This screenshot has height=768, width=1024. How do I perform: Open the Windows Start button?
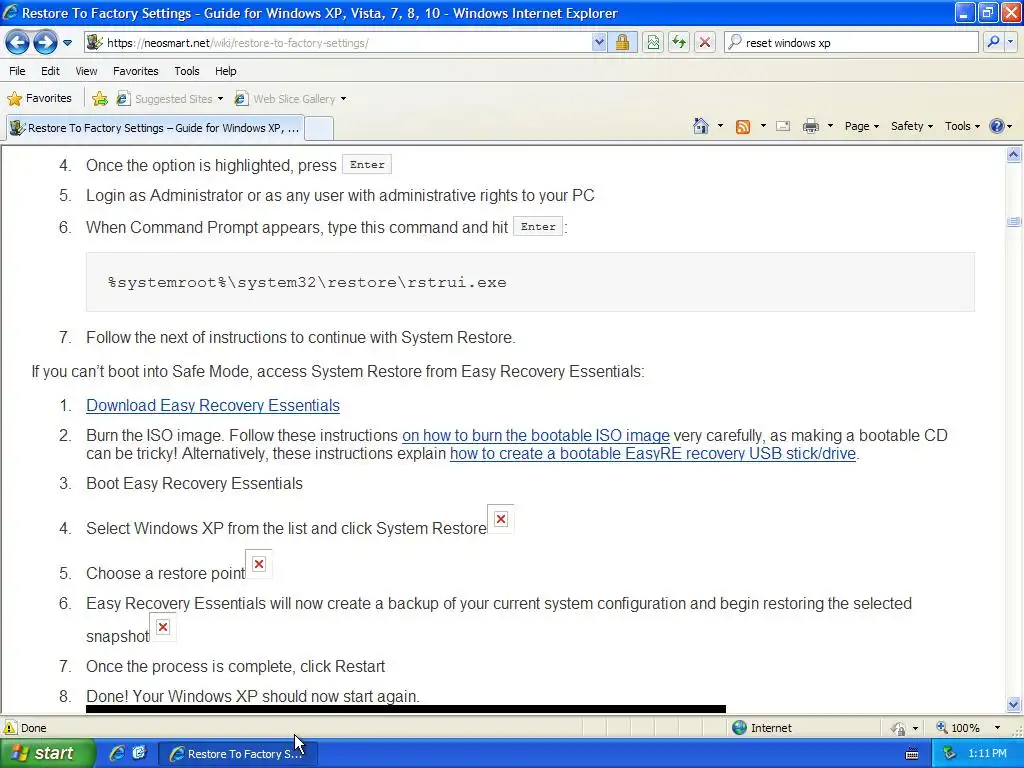47,754
